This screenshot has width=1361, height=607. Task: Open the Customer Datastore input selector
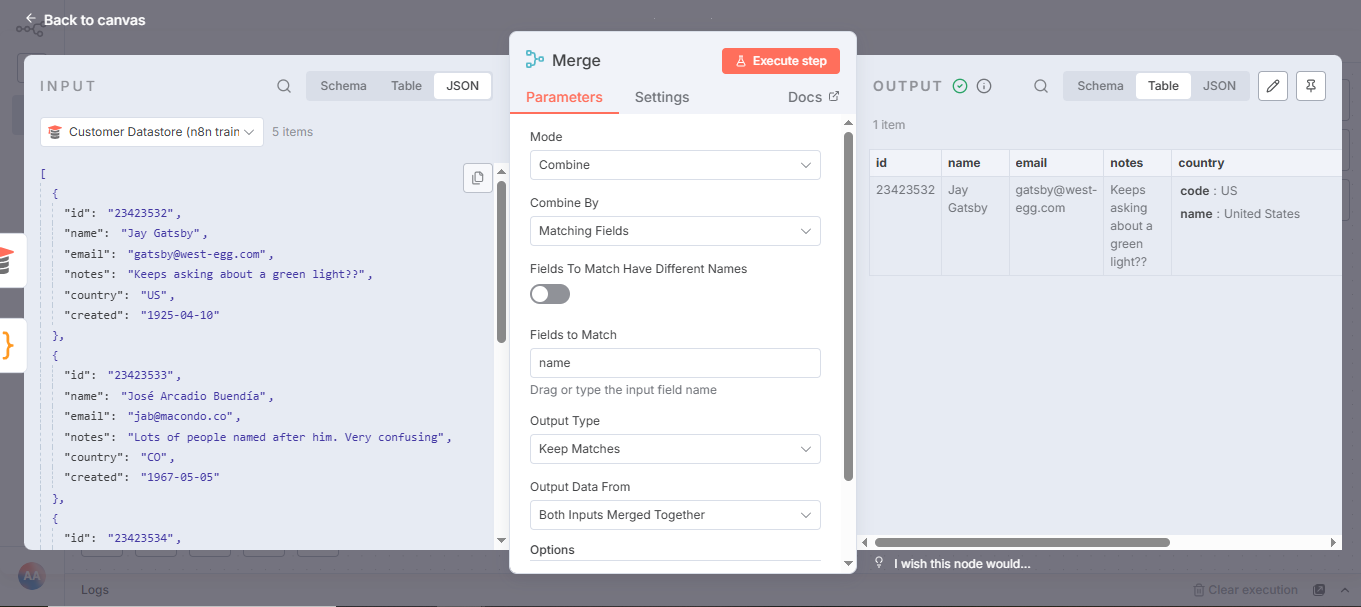coord(151,131)
